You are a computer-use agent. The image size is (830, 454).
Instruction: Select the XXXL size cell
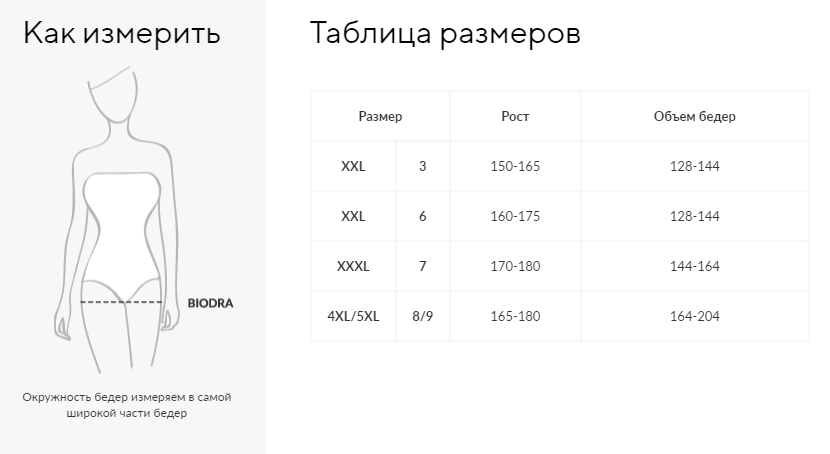click(x=353, y=266)
